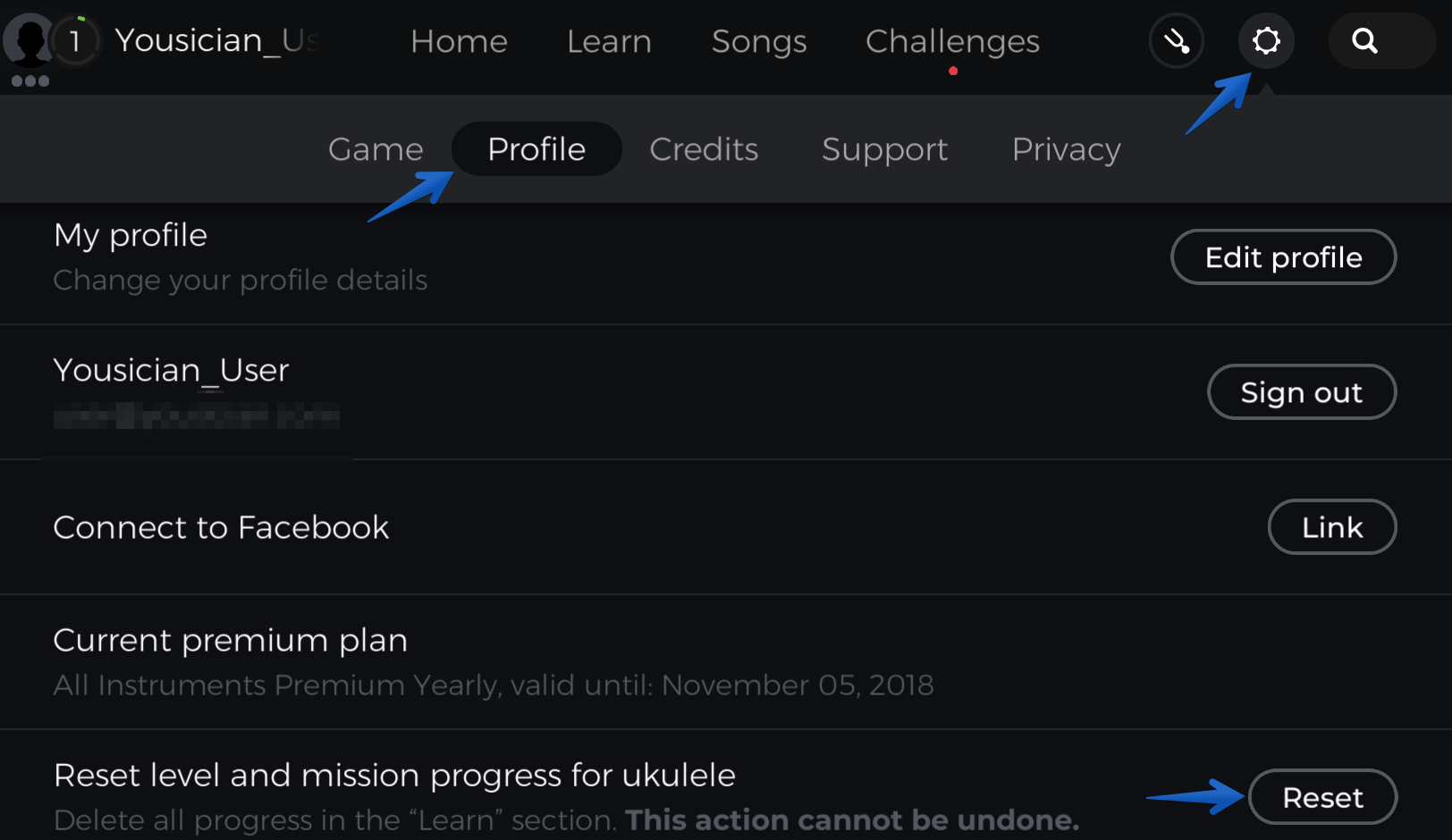Select the Profile settings tab
The image size is (1452, 840).
[x=536, y=149]
